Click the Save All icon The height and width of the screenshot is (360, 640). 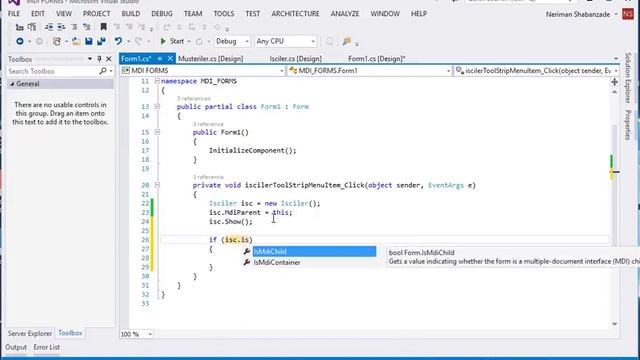click(101, 41)
